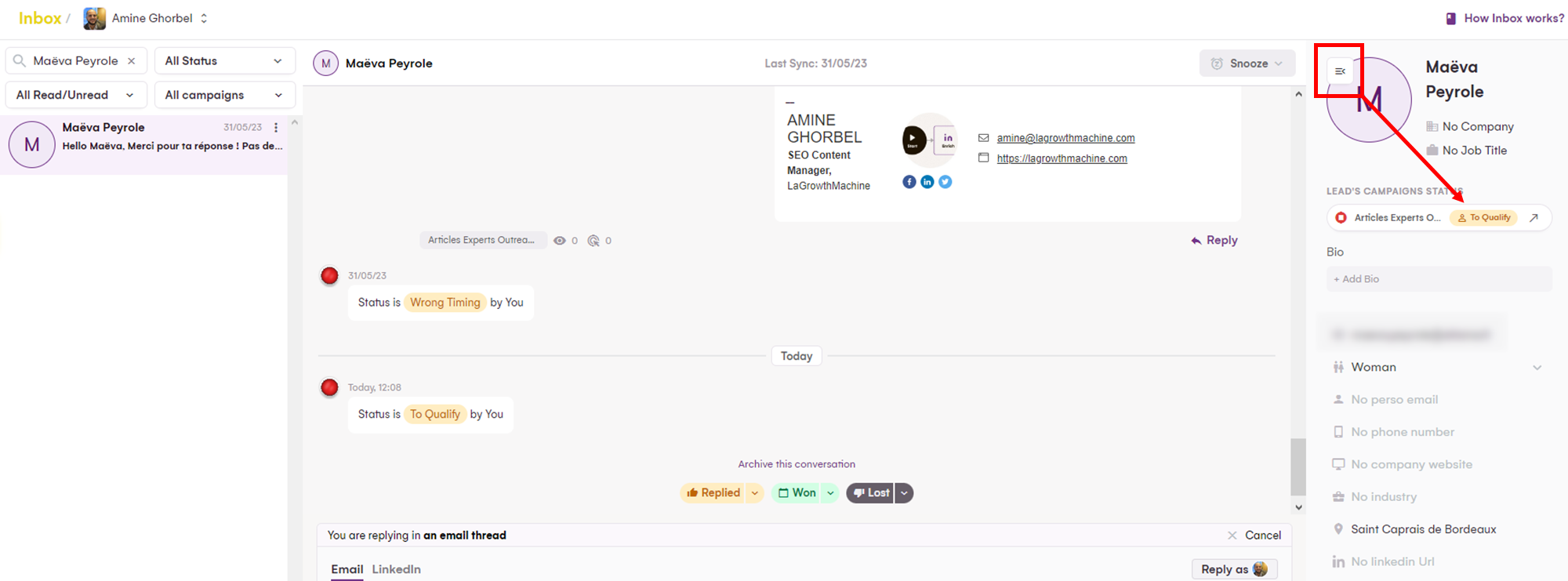
Task: Click the briefcase icon beside No industry
Action: click(x=1338, y=497)
